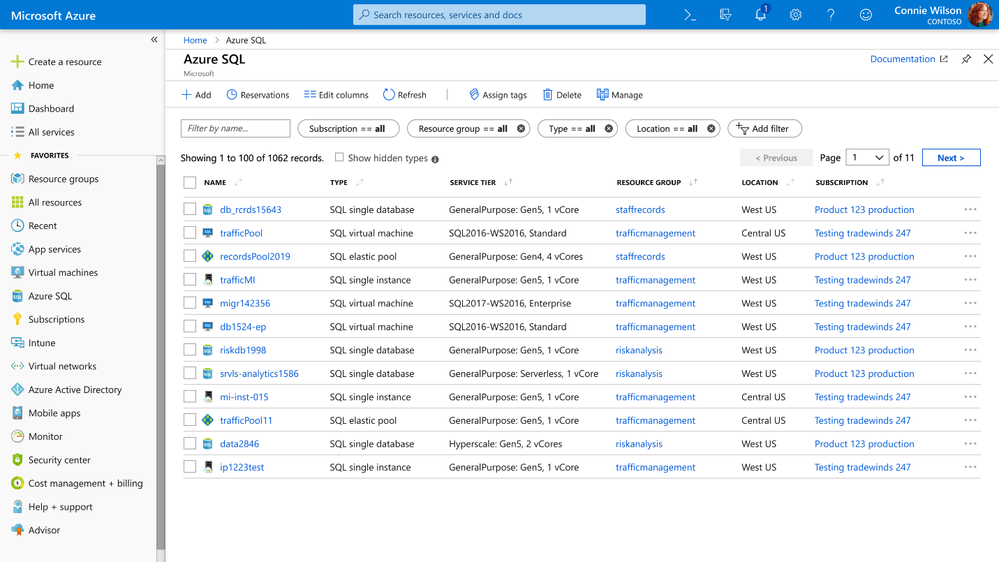This screenshot has width=999, height=562.
Task: Open the Subscription == all filter
Action: point(348,129)
